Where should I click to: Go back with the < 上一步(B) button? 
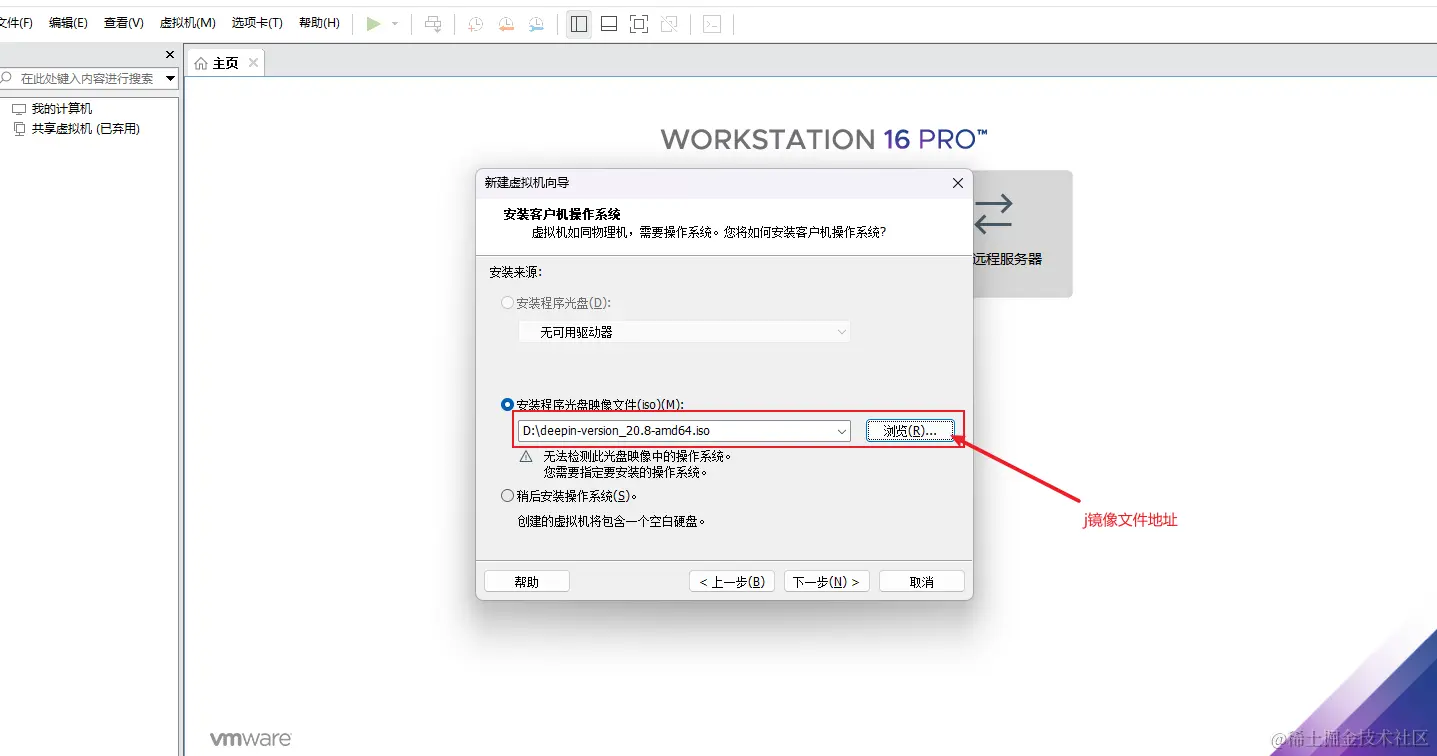coord(732,582)
